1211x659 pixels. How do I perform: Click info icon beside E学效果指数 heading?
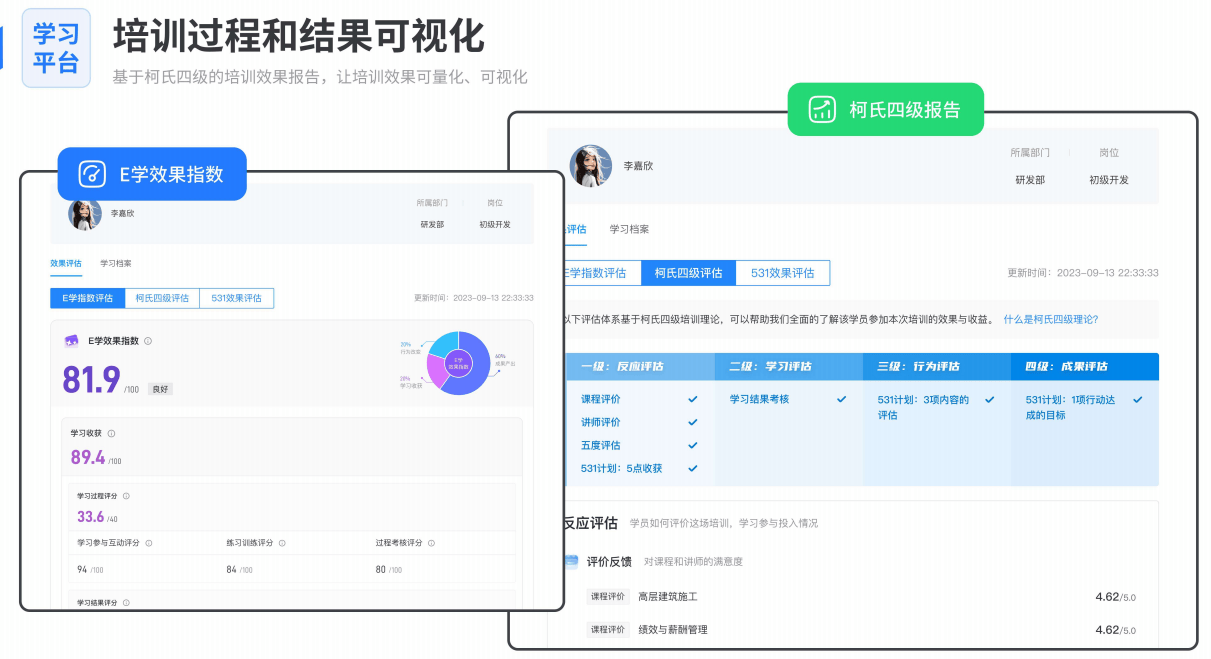point(148,341)
